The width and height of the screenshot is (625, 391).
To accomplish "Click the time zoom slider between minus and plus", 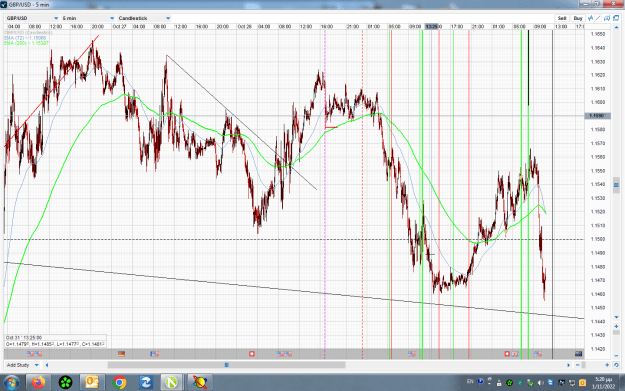I will [x=584, y=365].
